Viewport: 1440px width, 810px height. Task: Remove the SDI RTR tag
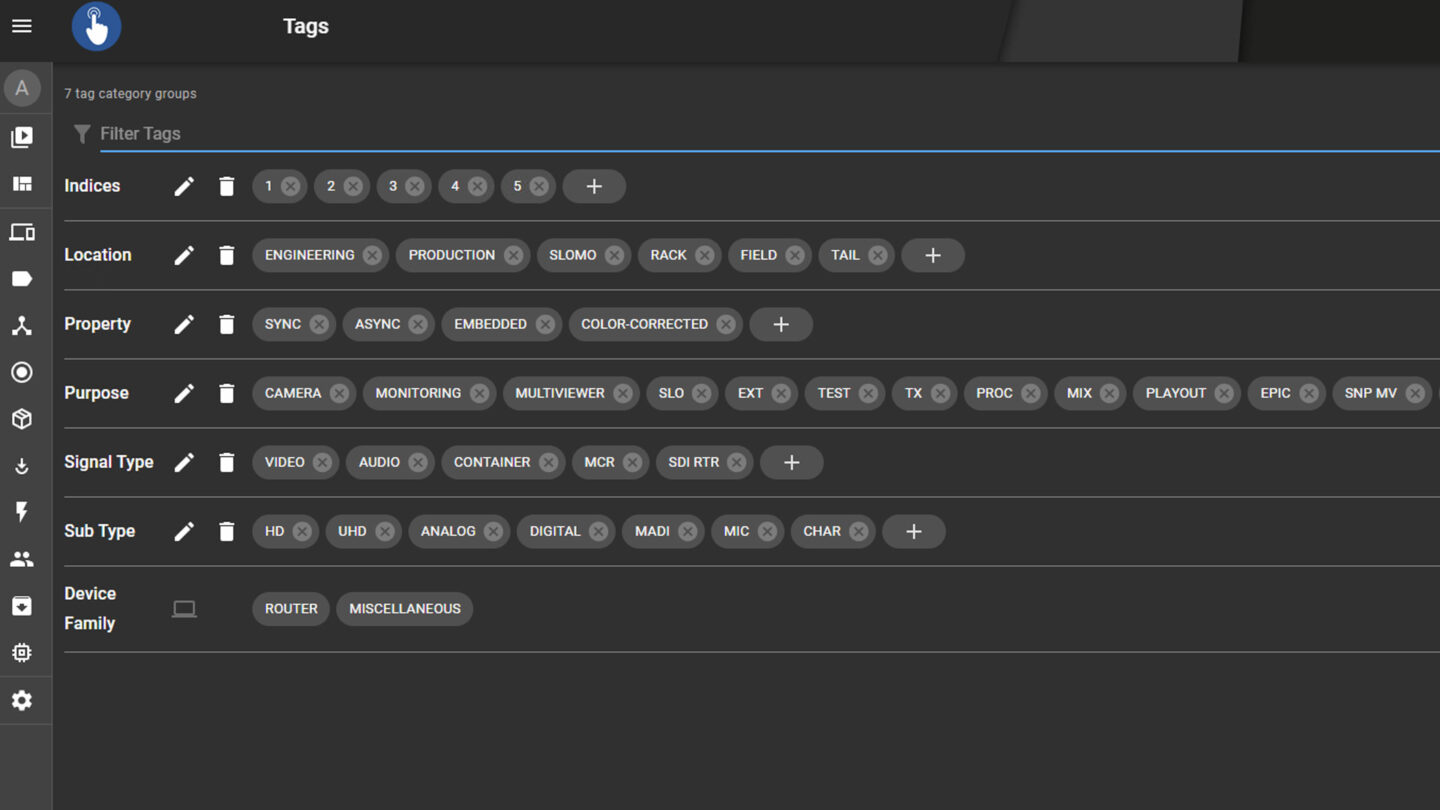tap(737, 462)
